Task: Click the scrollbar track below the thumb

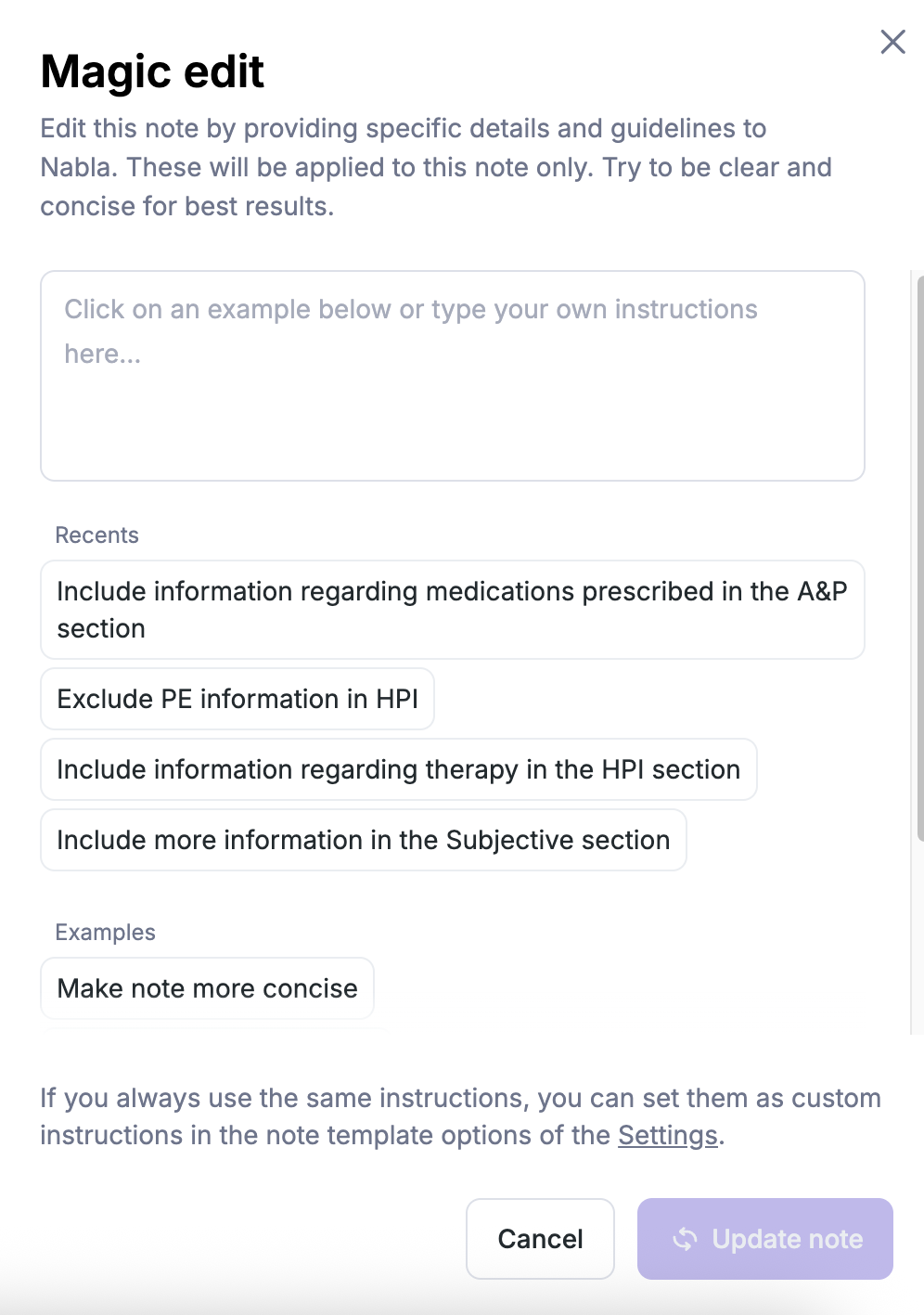Action: (919, 937)
